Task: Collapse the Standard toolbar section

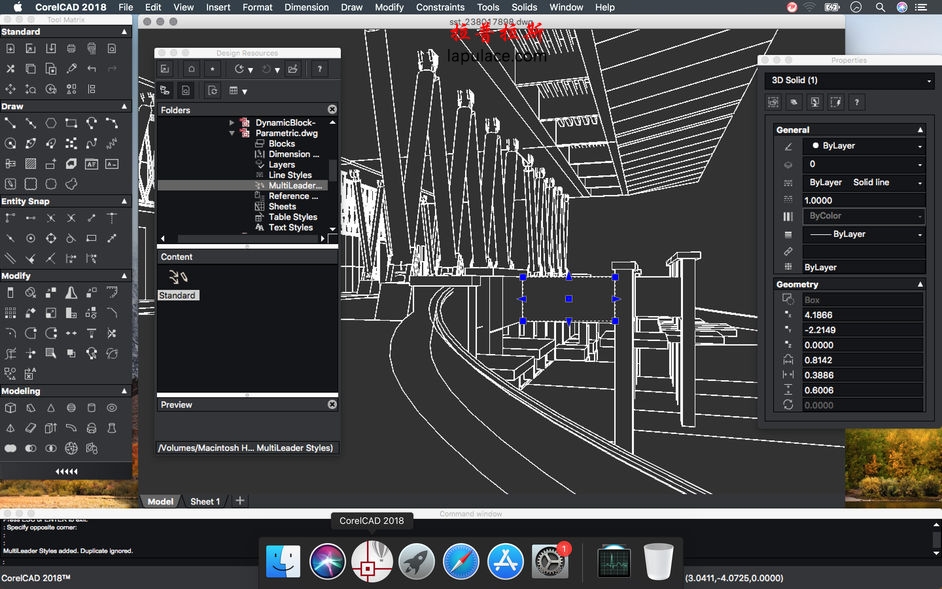Action: pyautogui.click(x=124, y=31)
